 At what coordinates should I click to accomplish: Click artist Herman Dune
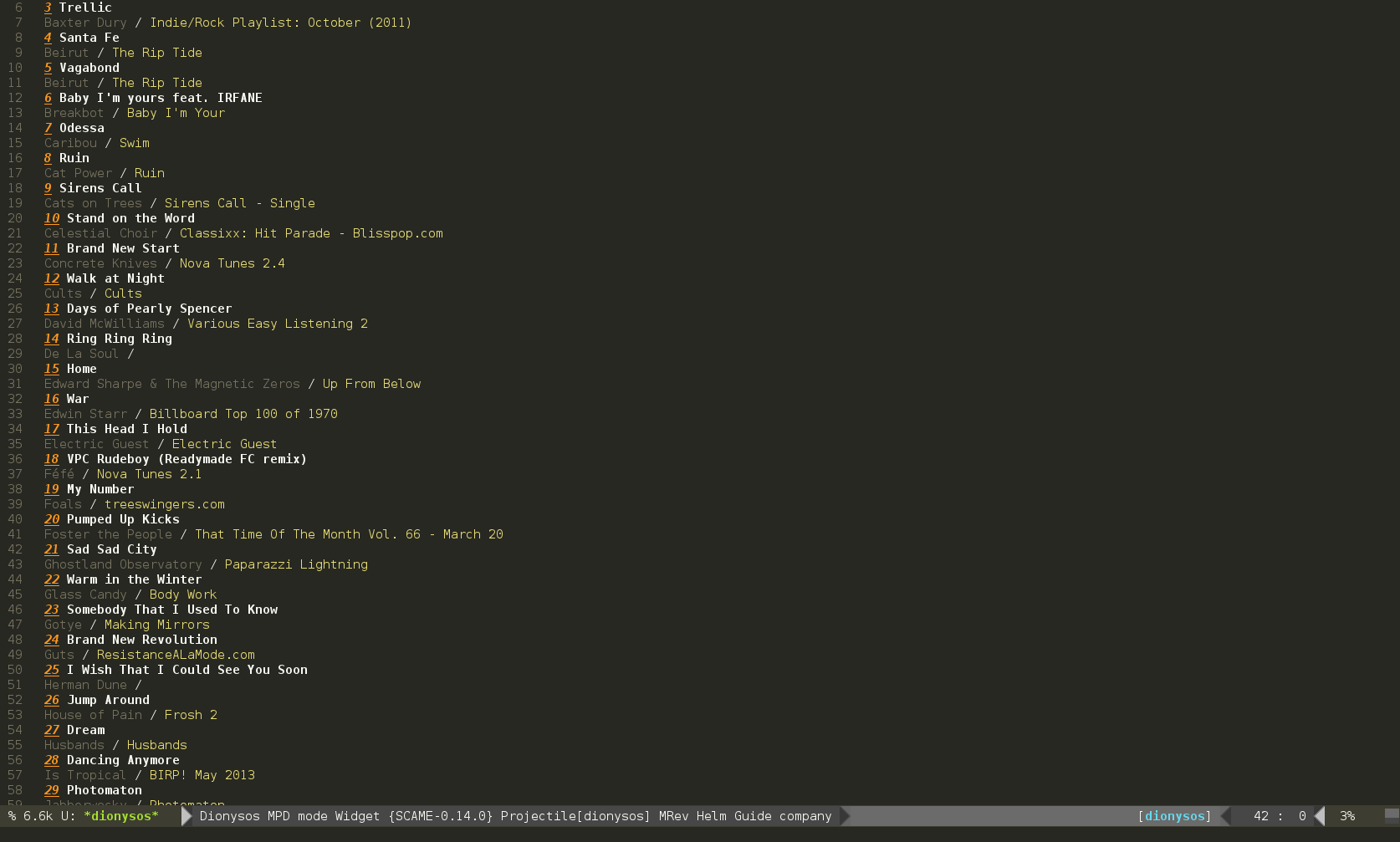click(85, 685)
